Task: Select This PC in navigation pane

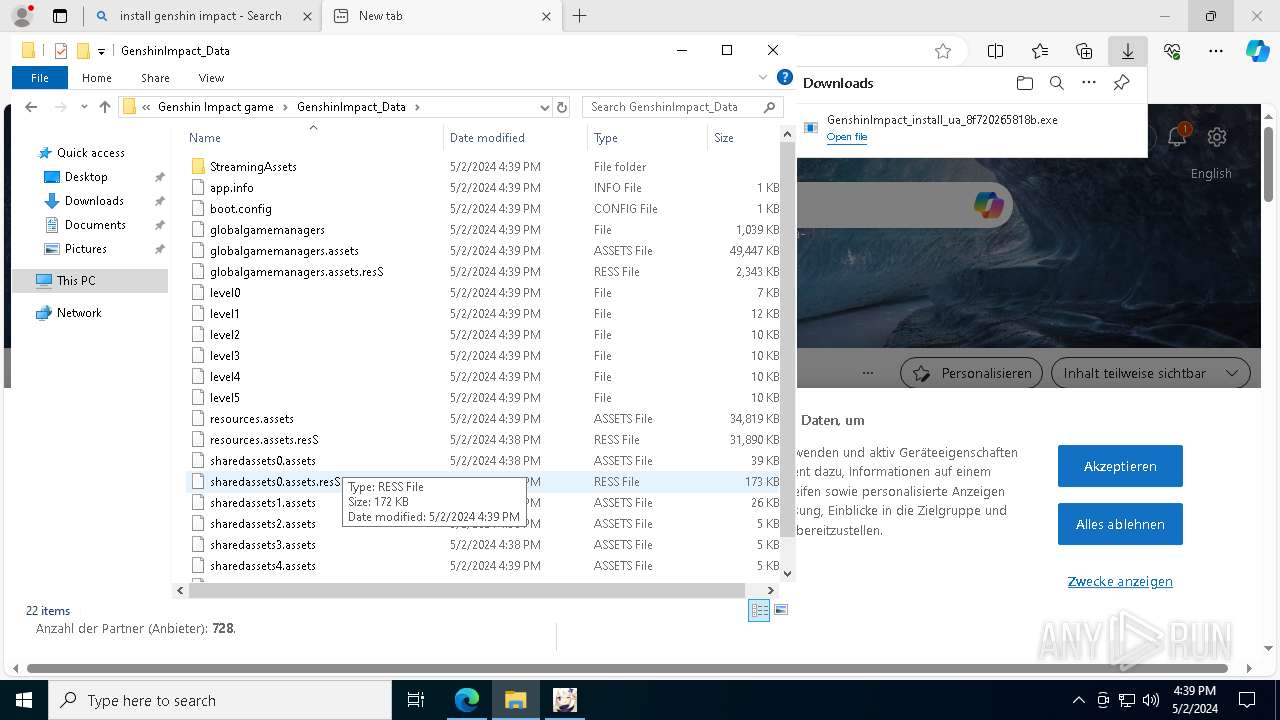Action: (90, 281)
